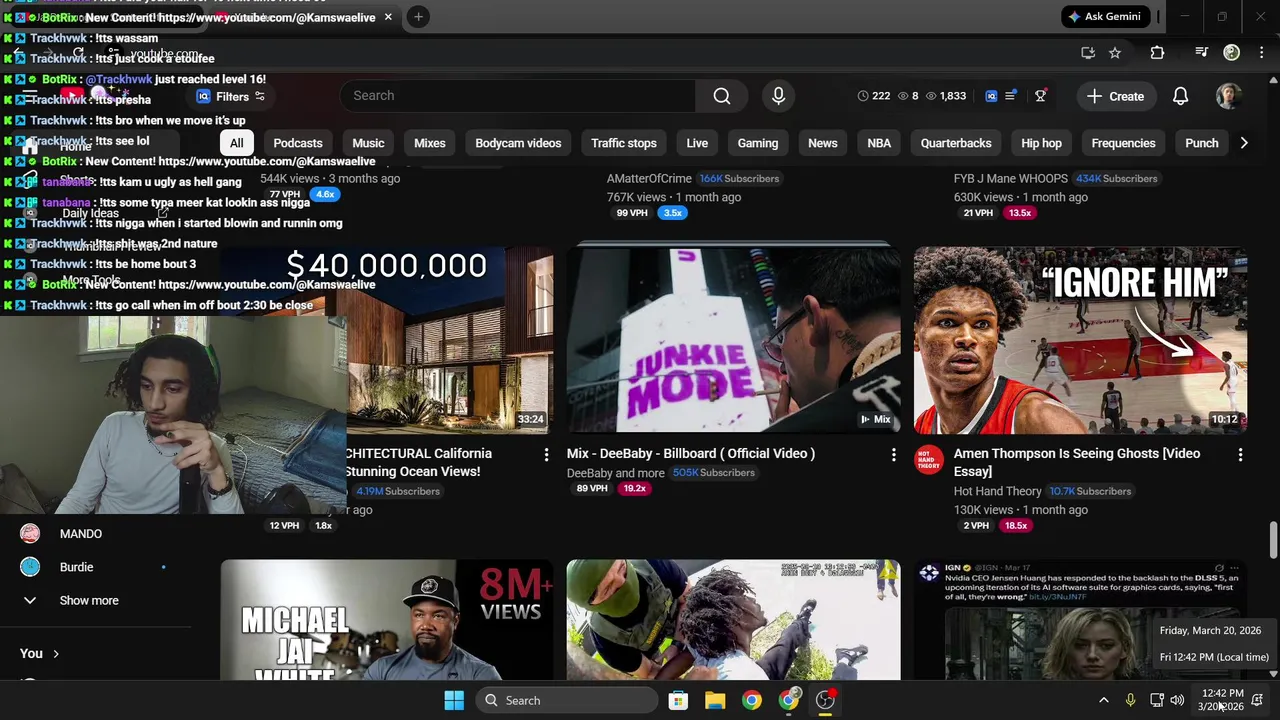Click the Ask Gemini button

[x=1104, y=17]
